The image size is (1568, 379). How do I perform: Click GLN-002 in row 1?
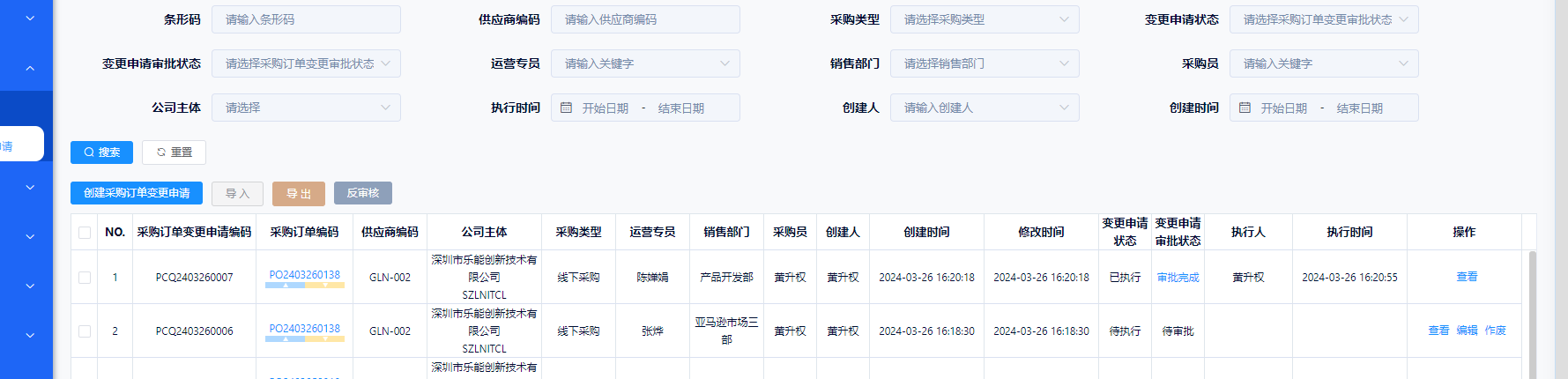click(x=390, y=278)
